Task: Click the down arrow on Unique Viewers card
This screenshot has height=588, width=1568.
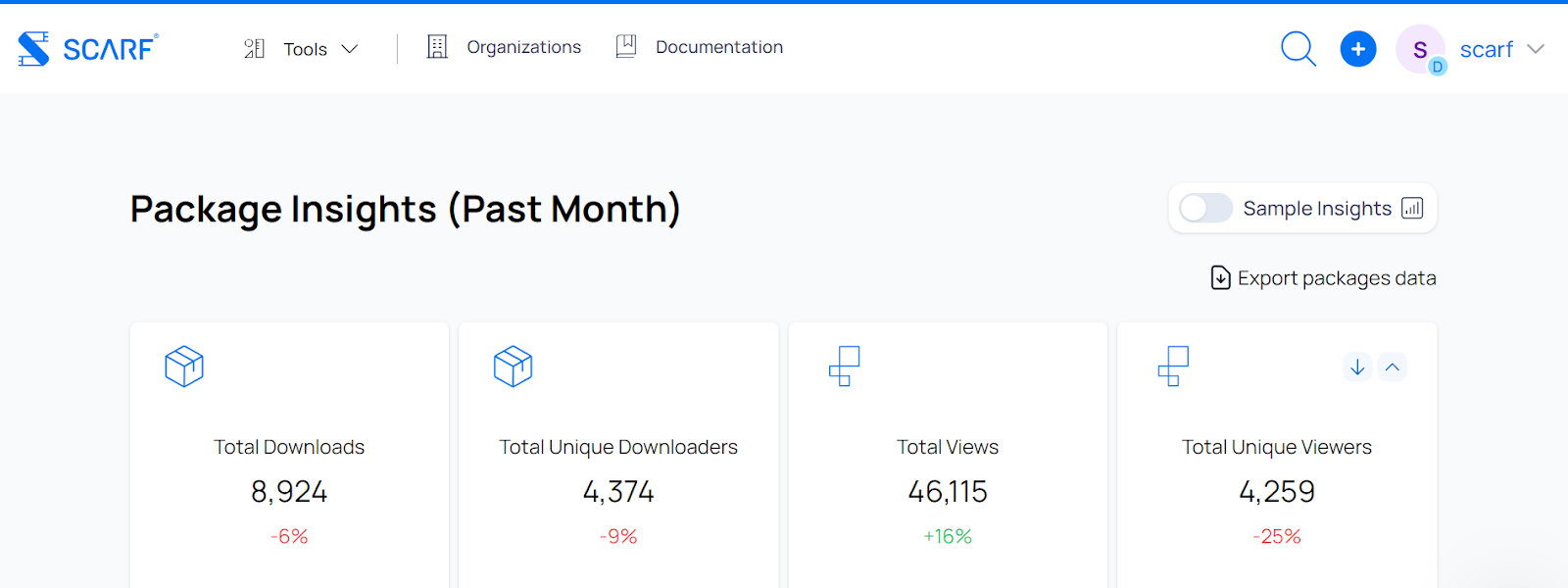Action: coord(1357,367)
